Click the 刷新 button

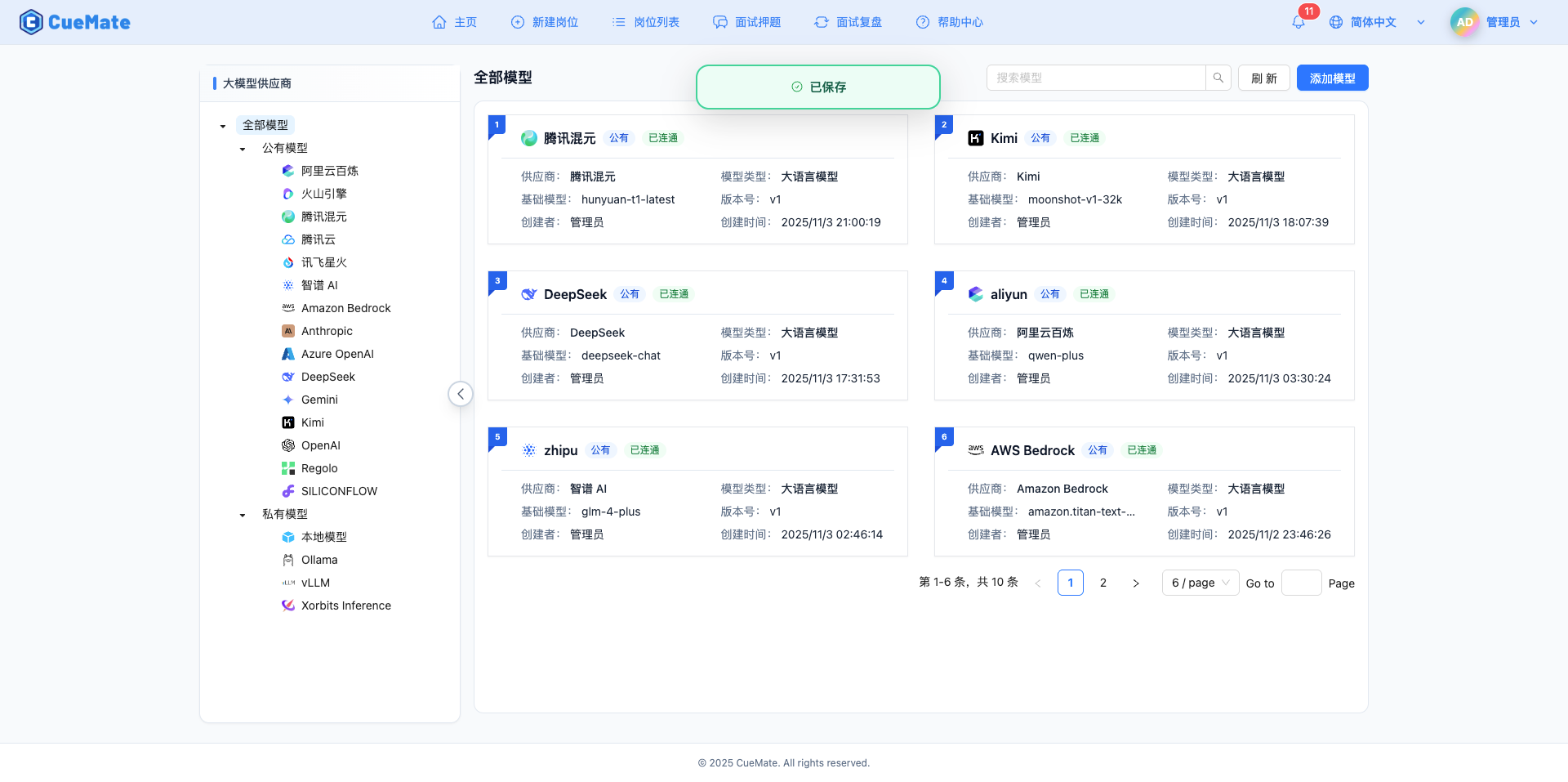1263,78
